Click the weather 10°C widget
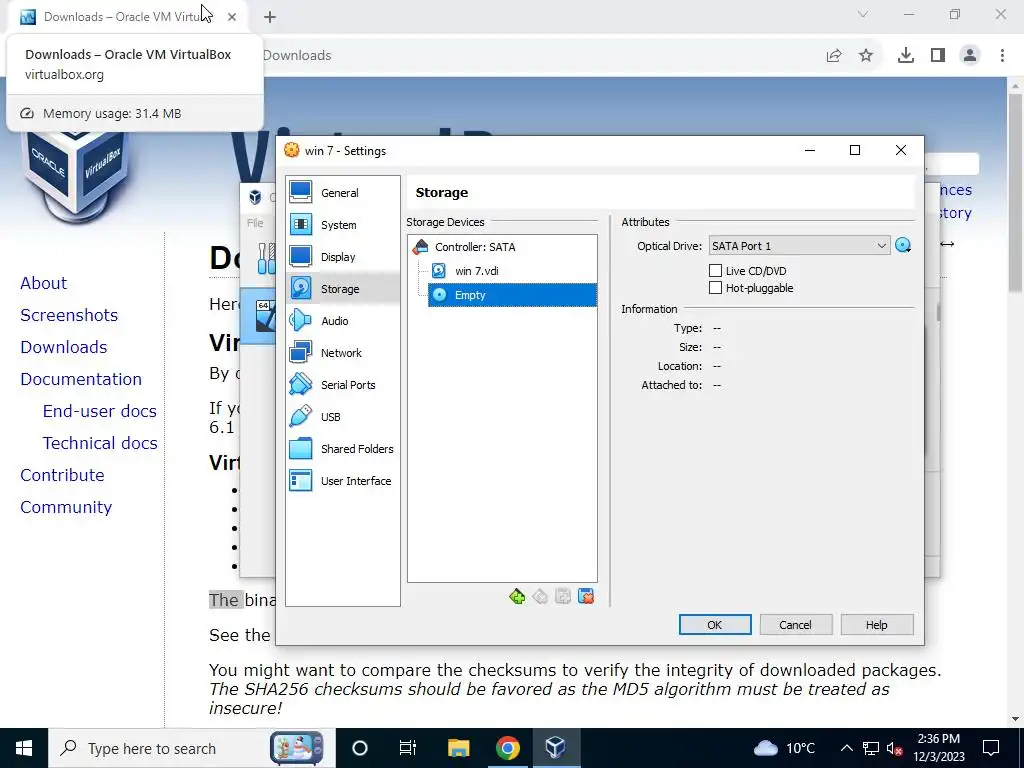The height and width of the screenshot is (768, 1024). 786,748
